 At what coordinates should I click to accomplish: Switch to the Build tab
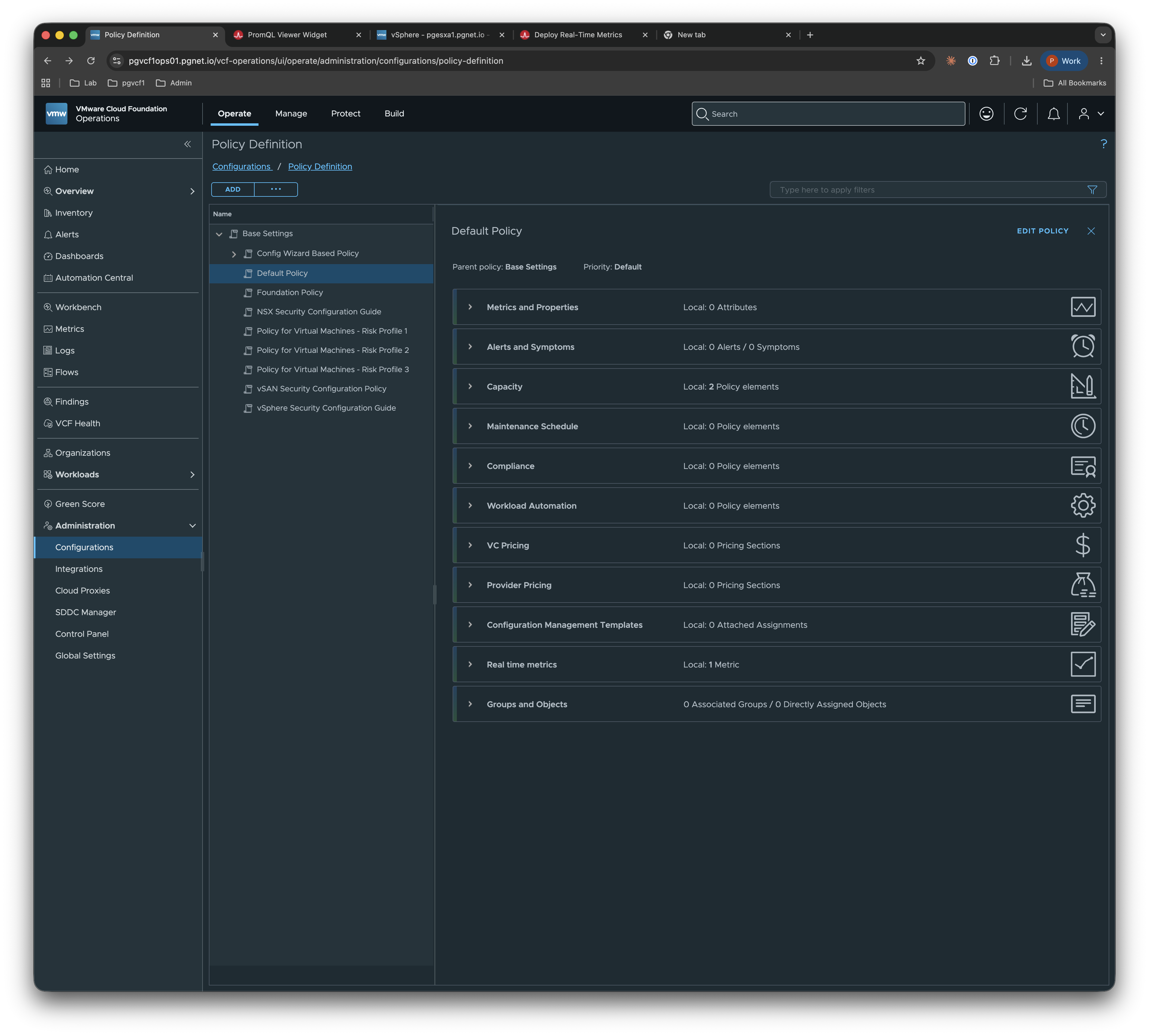[394, 114]
